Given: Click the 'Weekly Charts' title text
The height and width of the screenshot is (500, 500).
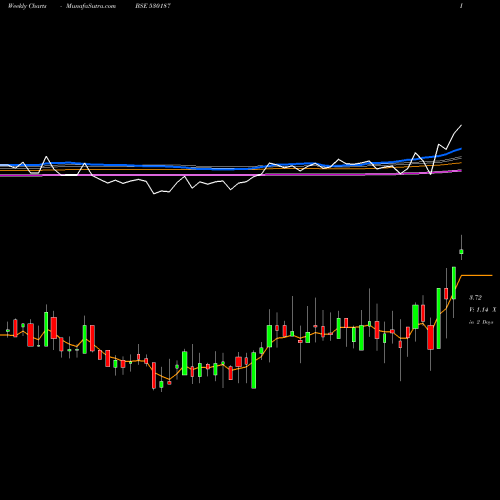Looking at the screenshot, I should click(27, 6).
